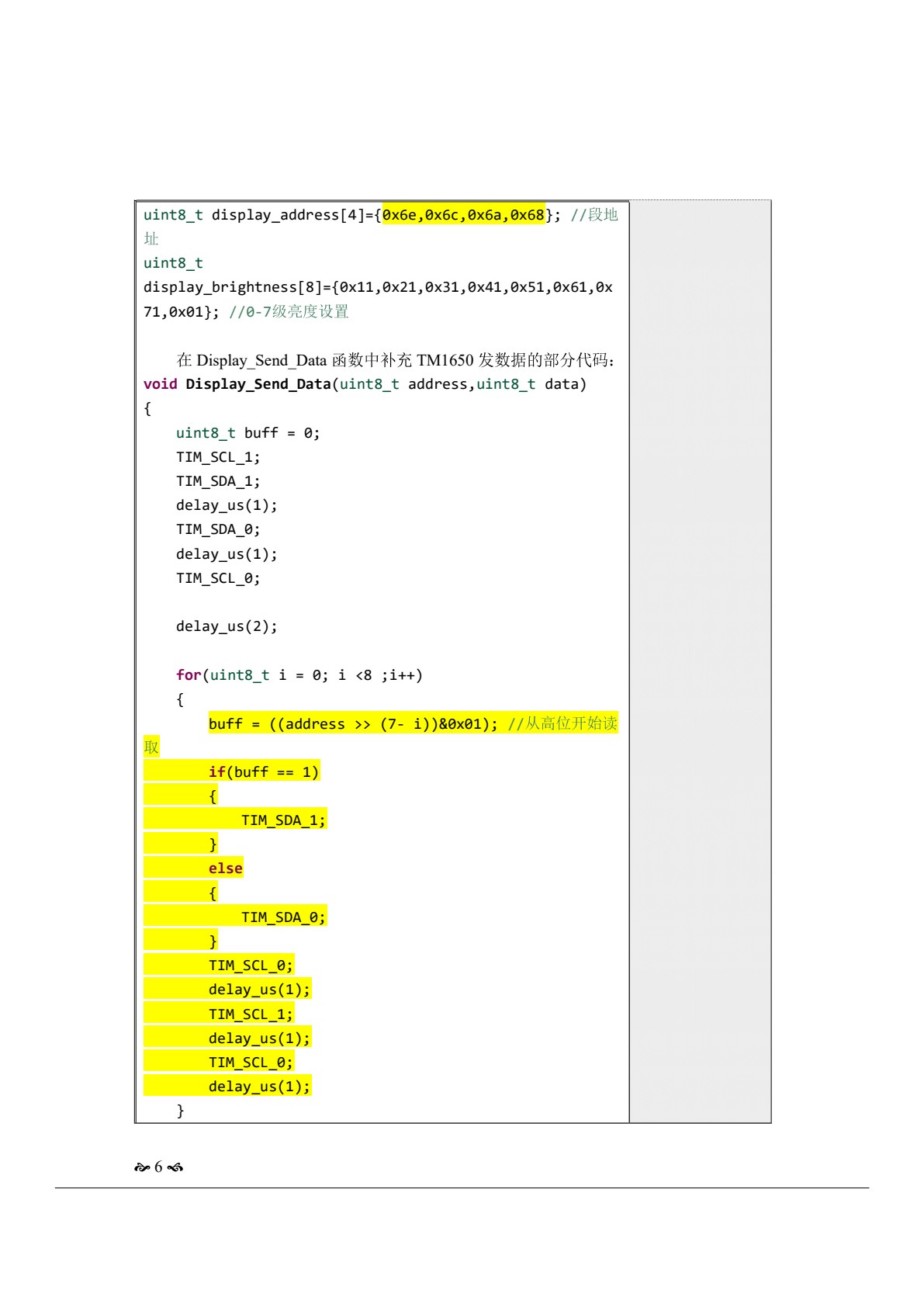Screen dimensions: 924x1307
Task: Click the gray shaded right column
Action: pyautogui.click(x=700, y=661)
